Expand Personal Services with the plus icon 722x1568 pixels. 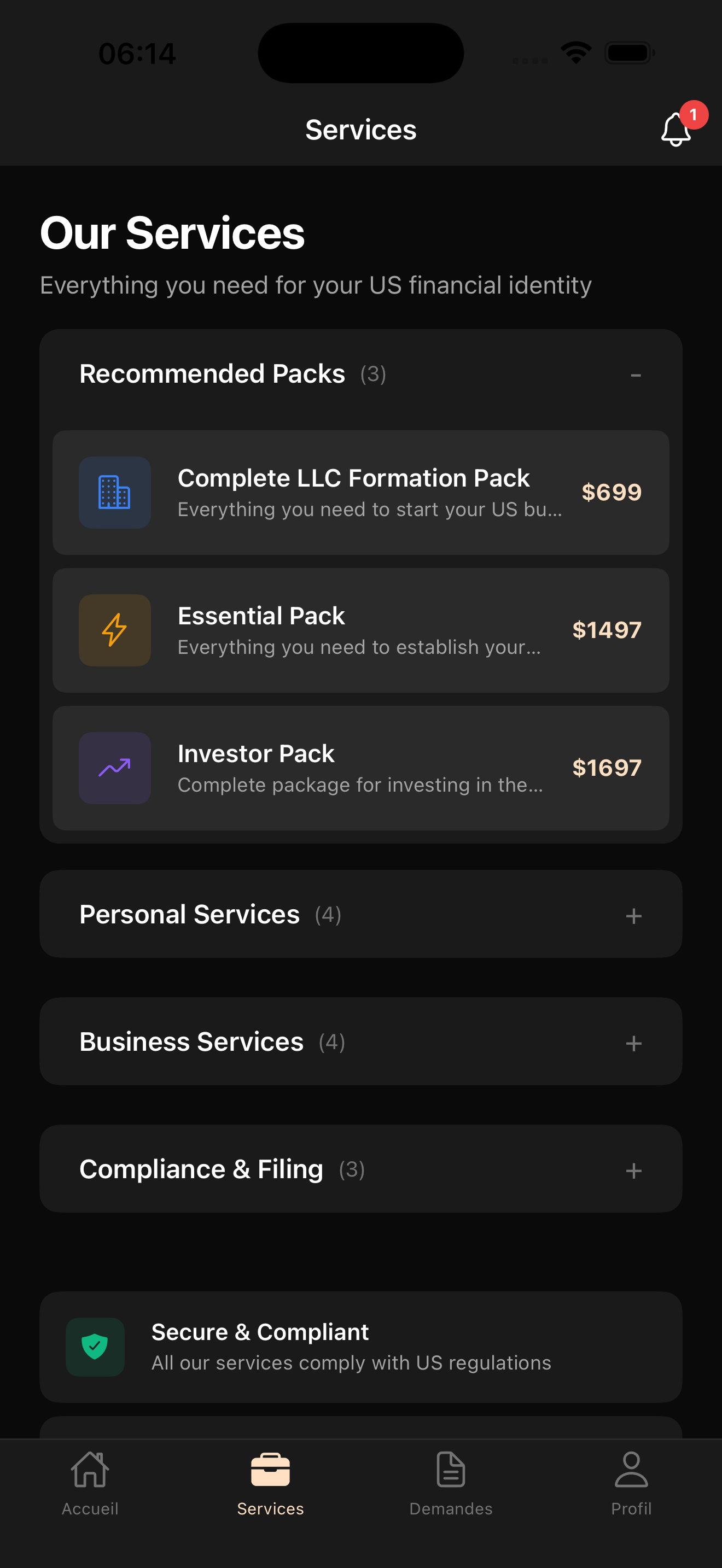pos(634,915)
